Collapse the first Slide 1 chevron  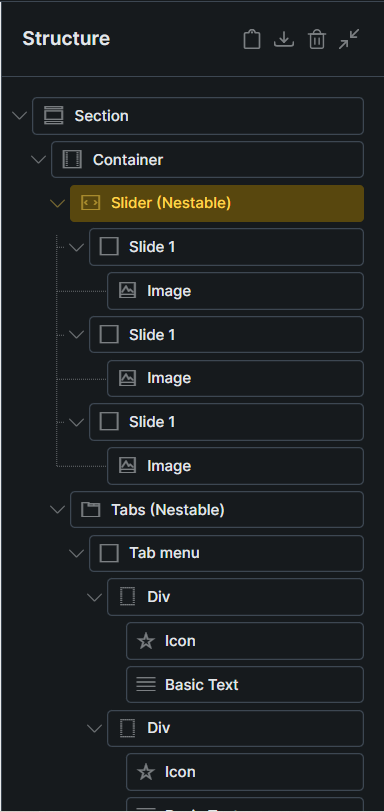(77, 247)
